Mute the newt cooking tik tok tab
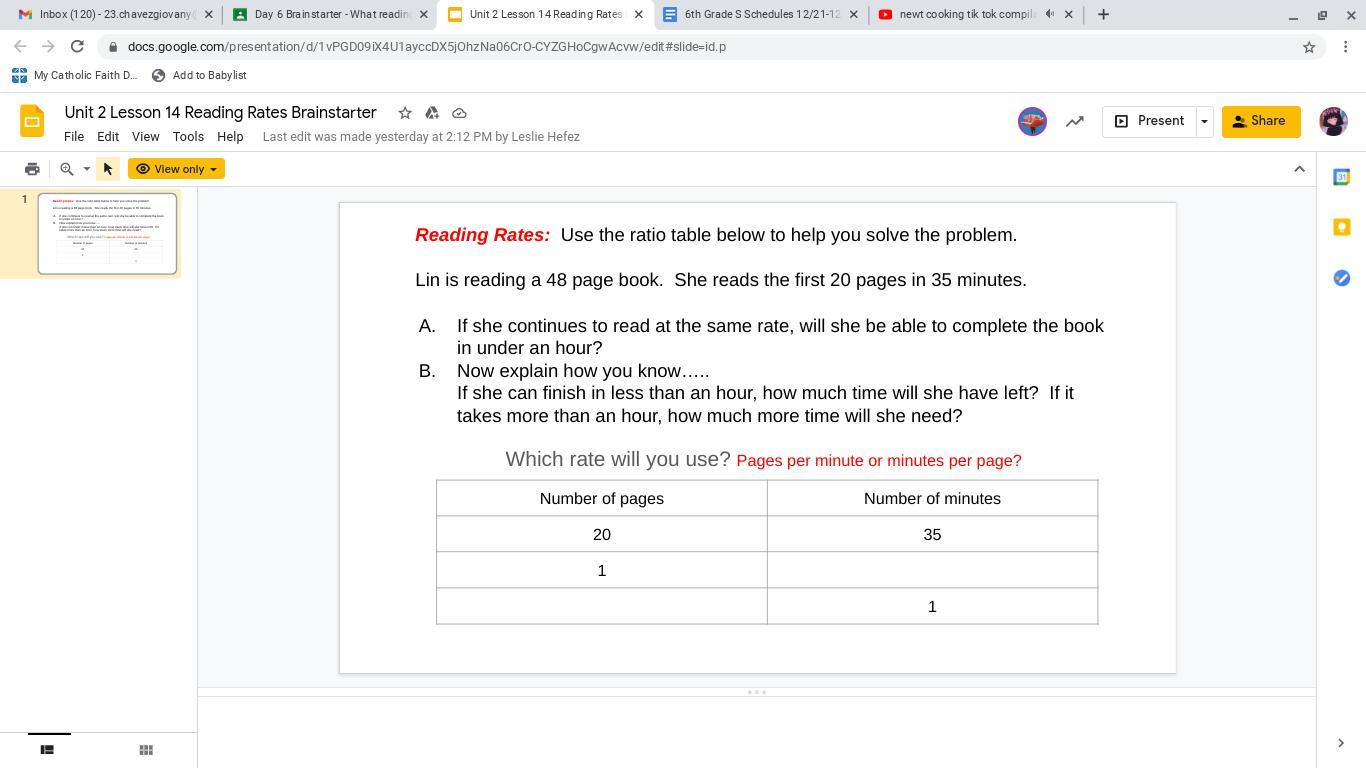The width and height of the screenshot is (1366, 768). coord(1049,15)
